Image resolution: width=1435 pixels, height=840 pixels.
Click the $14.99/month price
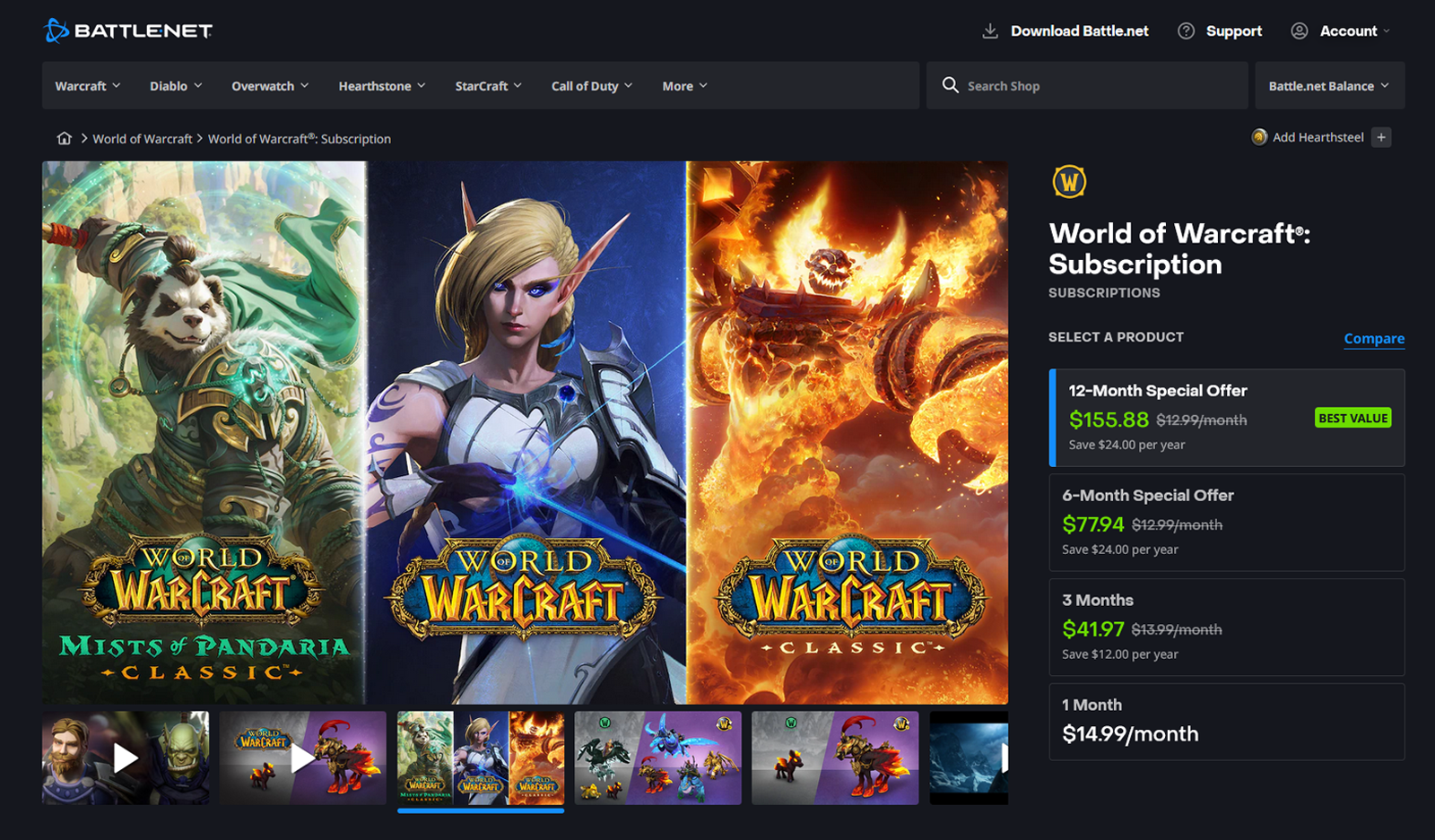tap(1130, 734)
